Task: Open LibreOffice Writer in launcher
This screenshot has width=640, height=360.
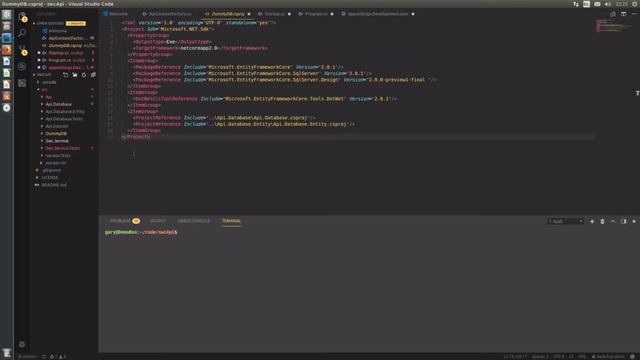Action: click(7, 61)
